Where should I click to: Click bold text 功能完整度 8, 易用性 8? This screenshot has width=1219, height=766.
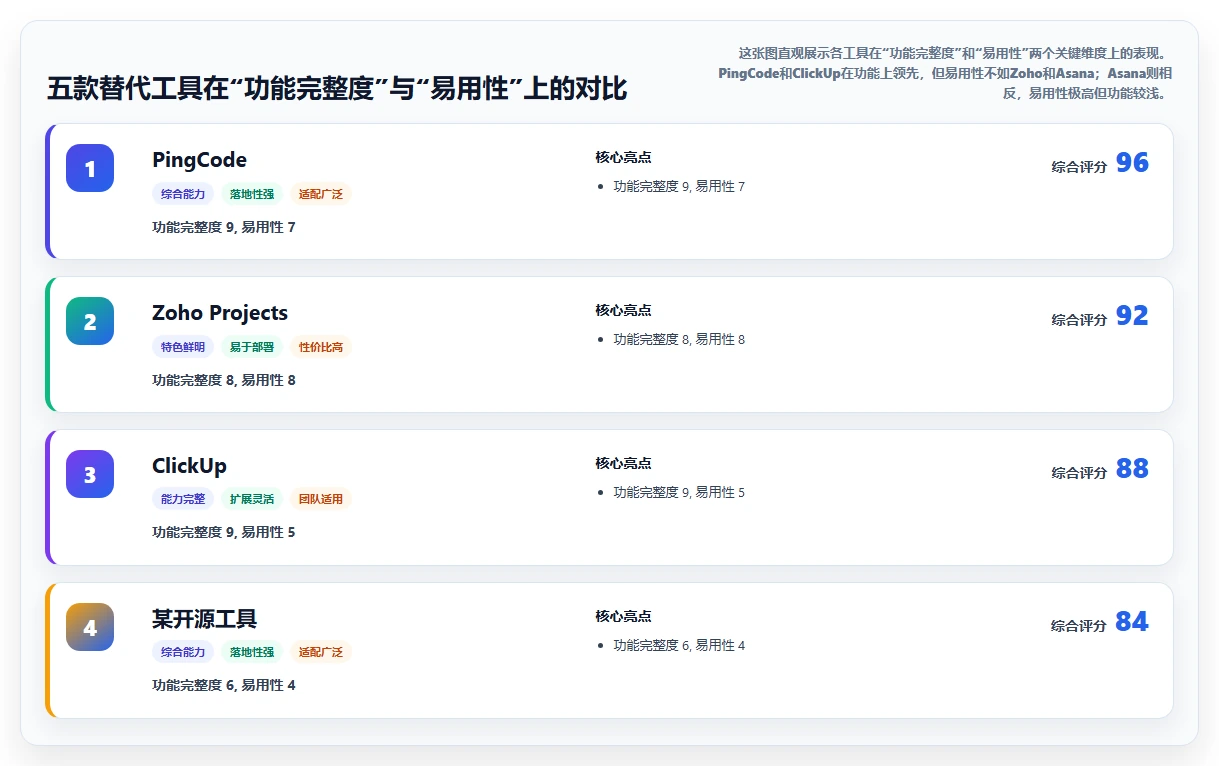click(224, 380)
